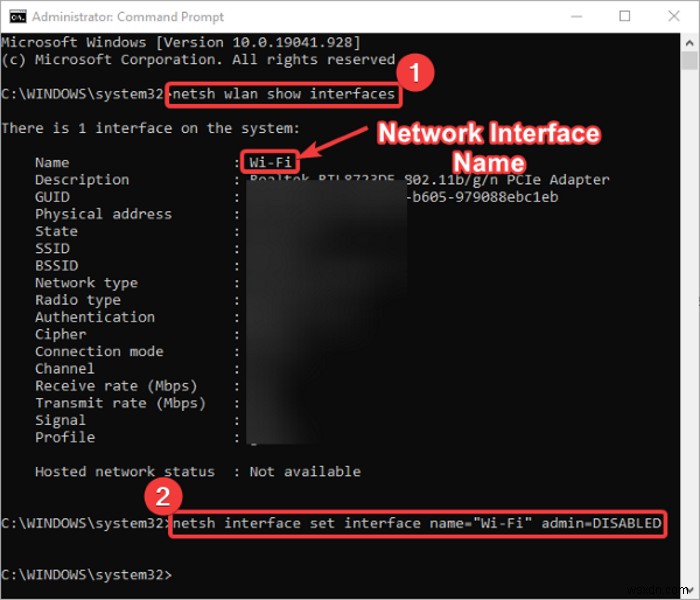700x600 pixels.
Task: Click the 'Hosted network status' label
Action: (x=125, y=472)
